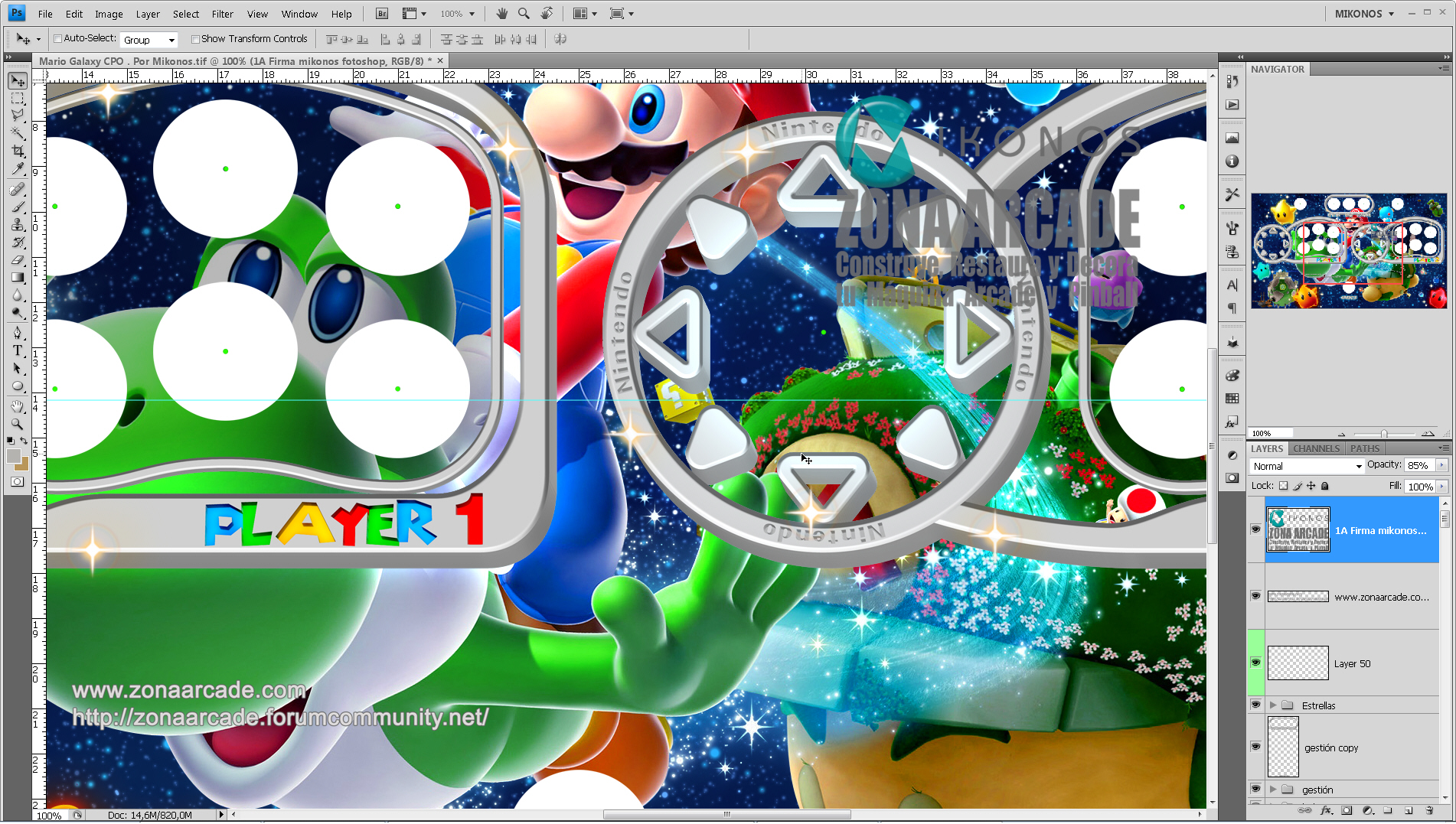
Task: Select the Zoom tool in toolbox
Action: pos(18,424)
